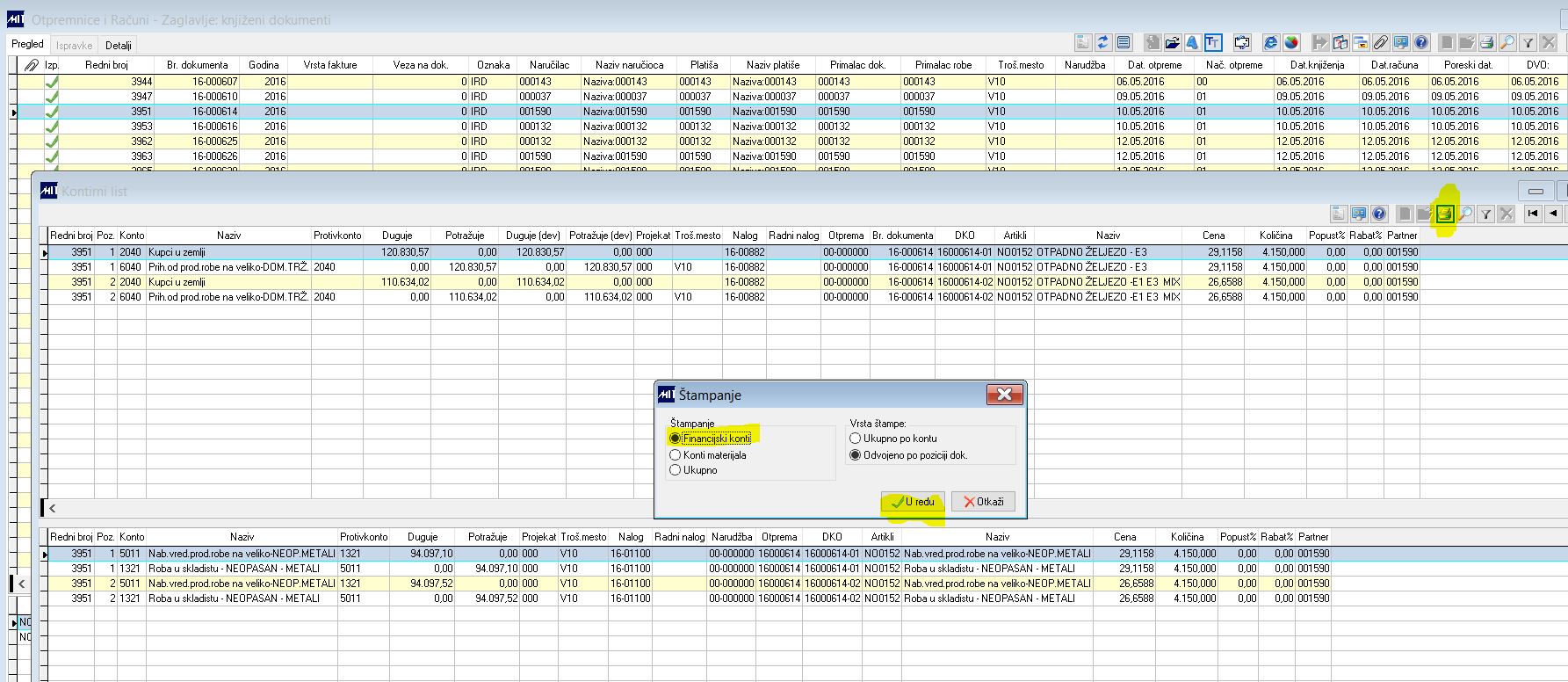The height and width of the screenshot is (682, 1568).
Task: Click the Godina column header
Action: click(264, 65)
